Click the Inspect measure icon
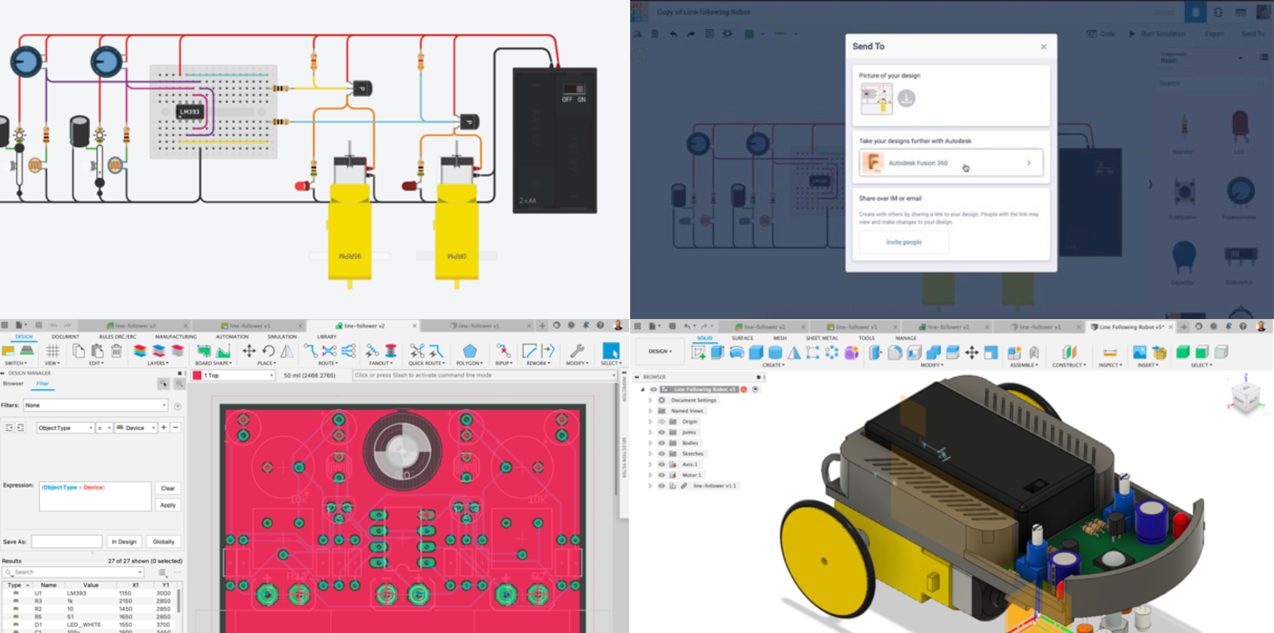The height and width of the screenshot is (633, 1274). tap(1108, 353)
